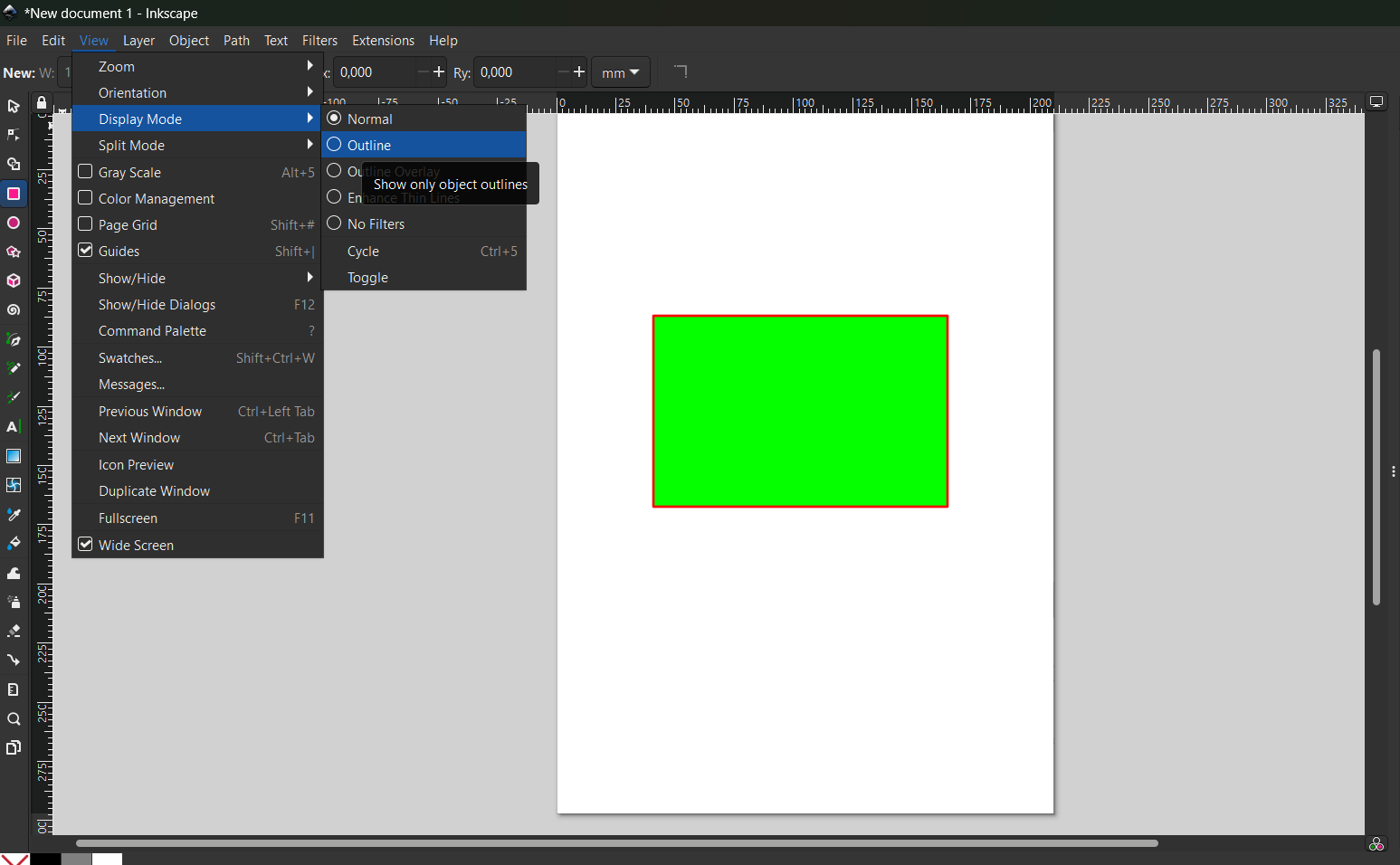This screenshot has height=865, width=1400.
Task: Uncheck the Wide Screen option
Action: pos(85,545)
